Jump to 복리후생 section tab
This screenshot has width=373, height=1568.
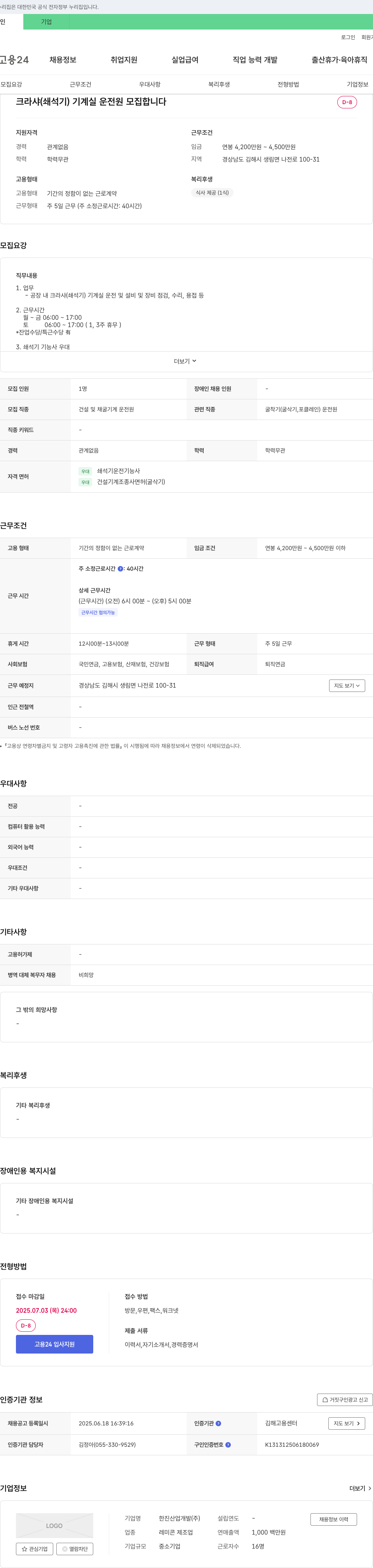pos(219,85)
